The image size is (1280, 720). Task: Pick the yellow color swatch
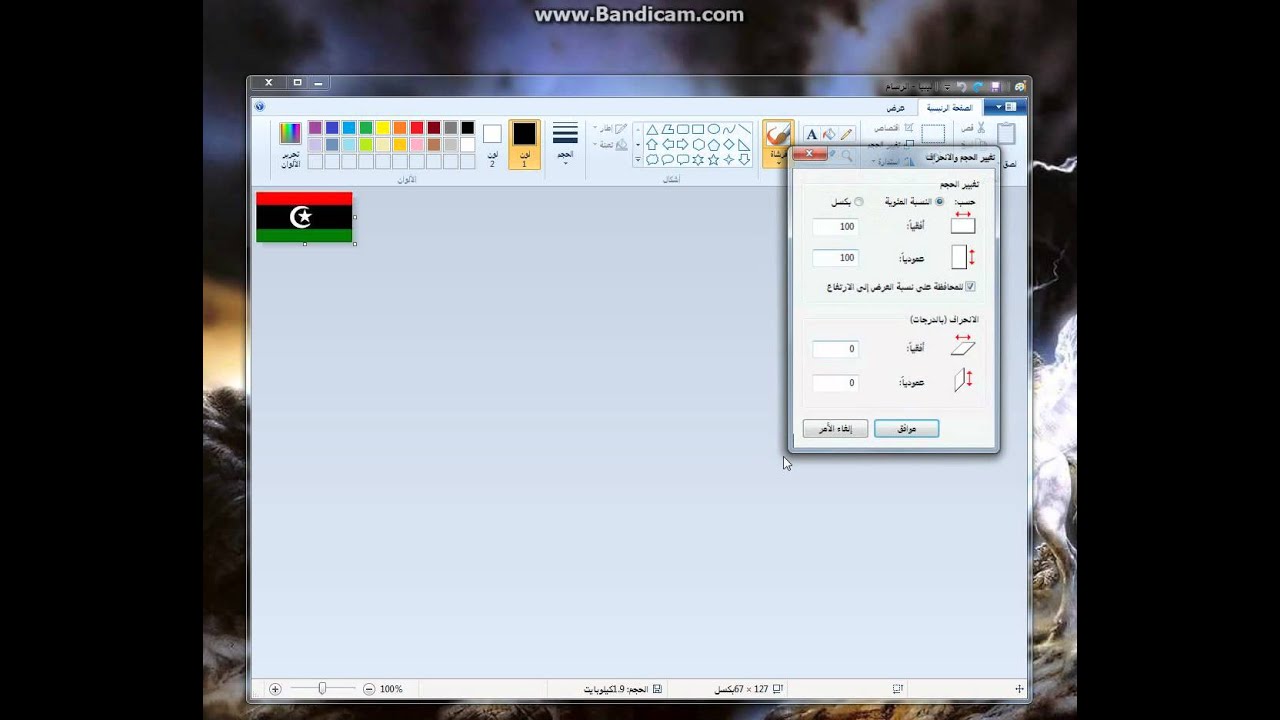tap(383, 128)
